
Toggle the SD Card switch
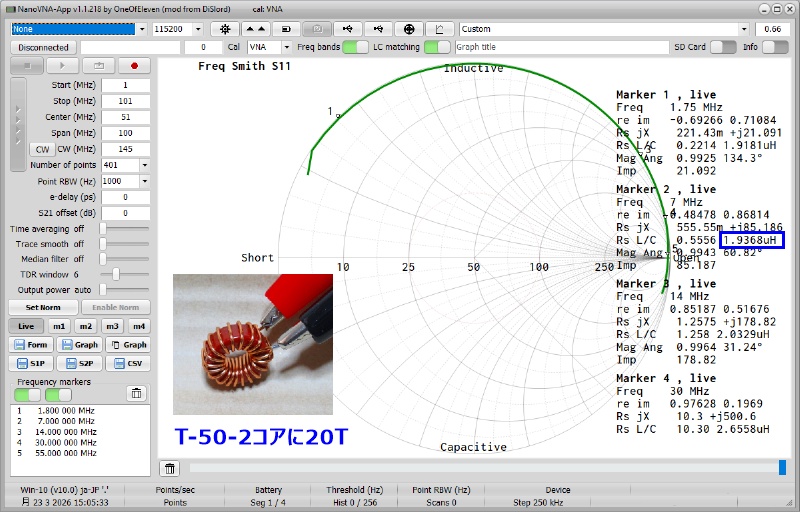(723, 47)
